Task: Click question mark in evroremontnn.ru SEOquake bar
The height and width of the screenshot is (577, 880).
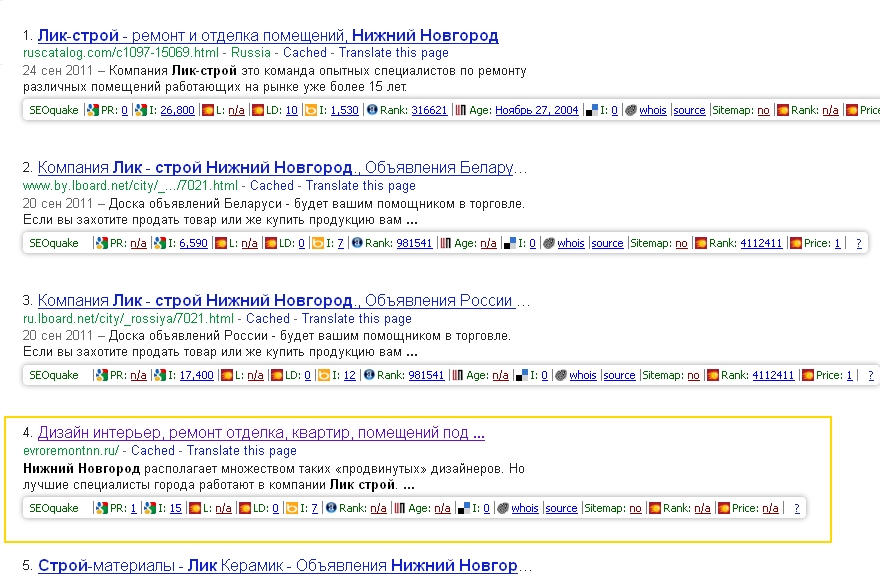Action: click(x=797, y=509)
